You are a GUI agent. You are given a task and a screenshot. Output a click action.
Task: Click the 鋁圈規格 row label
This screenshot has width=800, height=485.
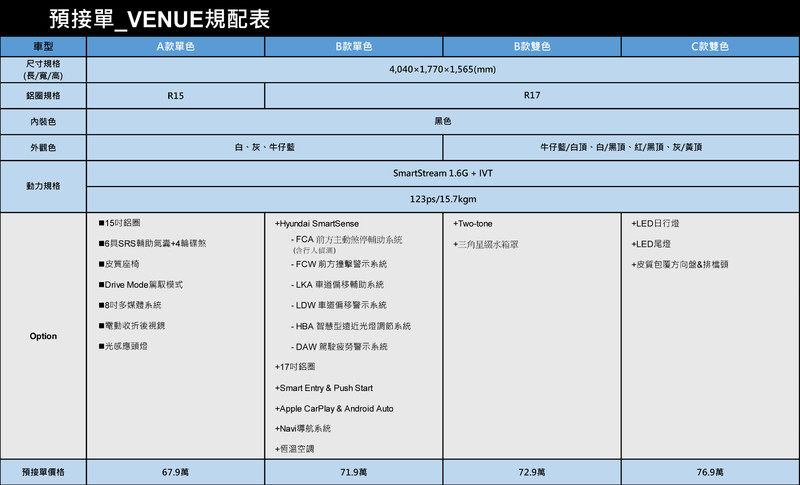[43, 96]
